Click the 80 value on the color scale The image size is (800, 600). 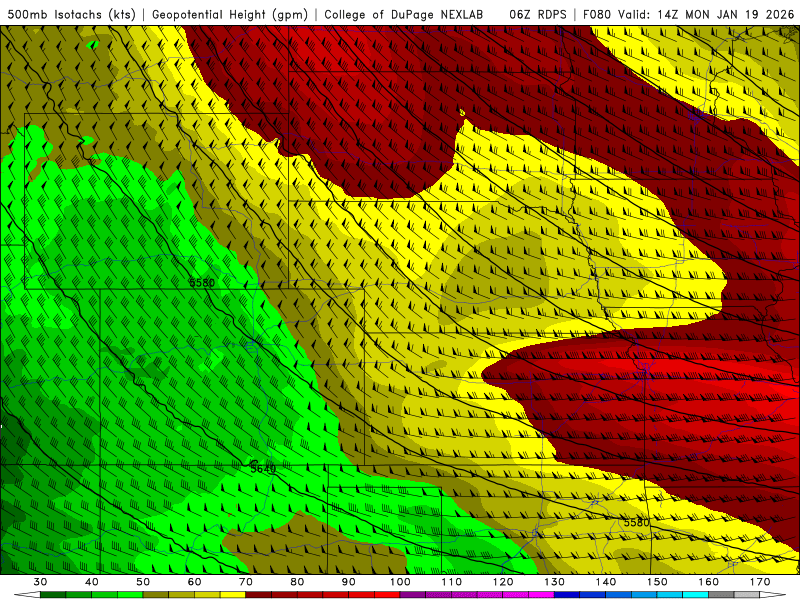[x=297, y=582]
